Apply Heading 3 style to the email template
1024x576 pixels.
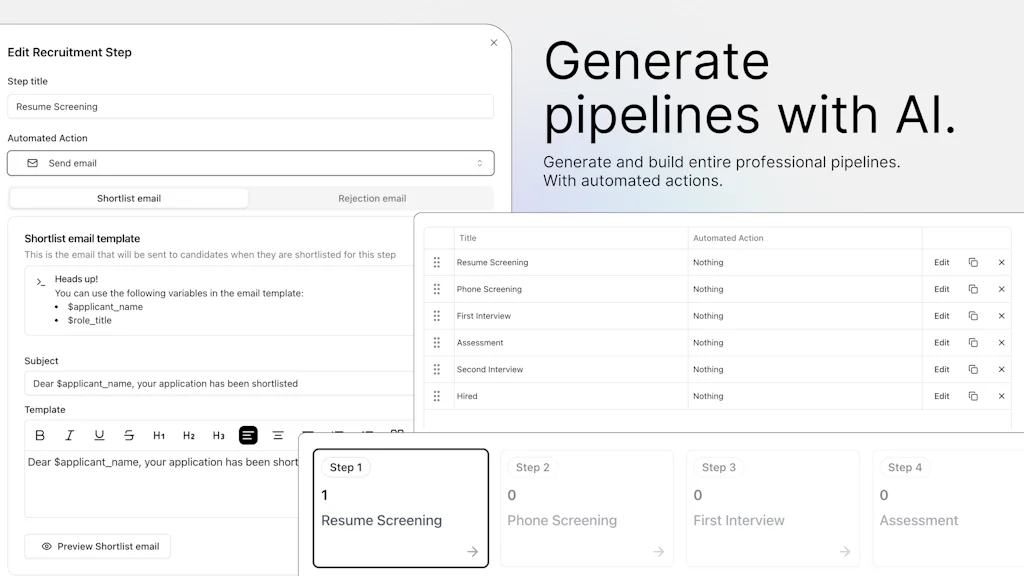pos(218,435)
